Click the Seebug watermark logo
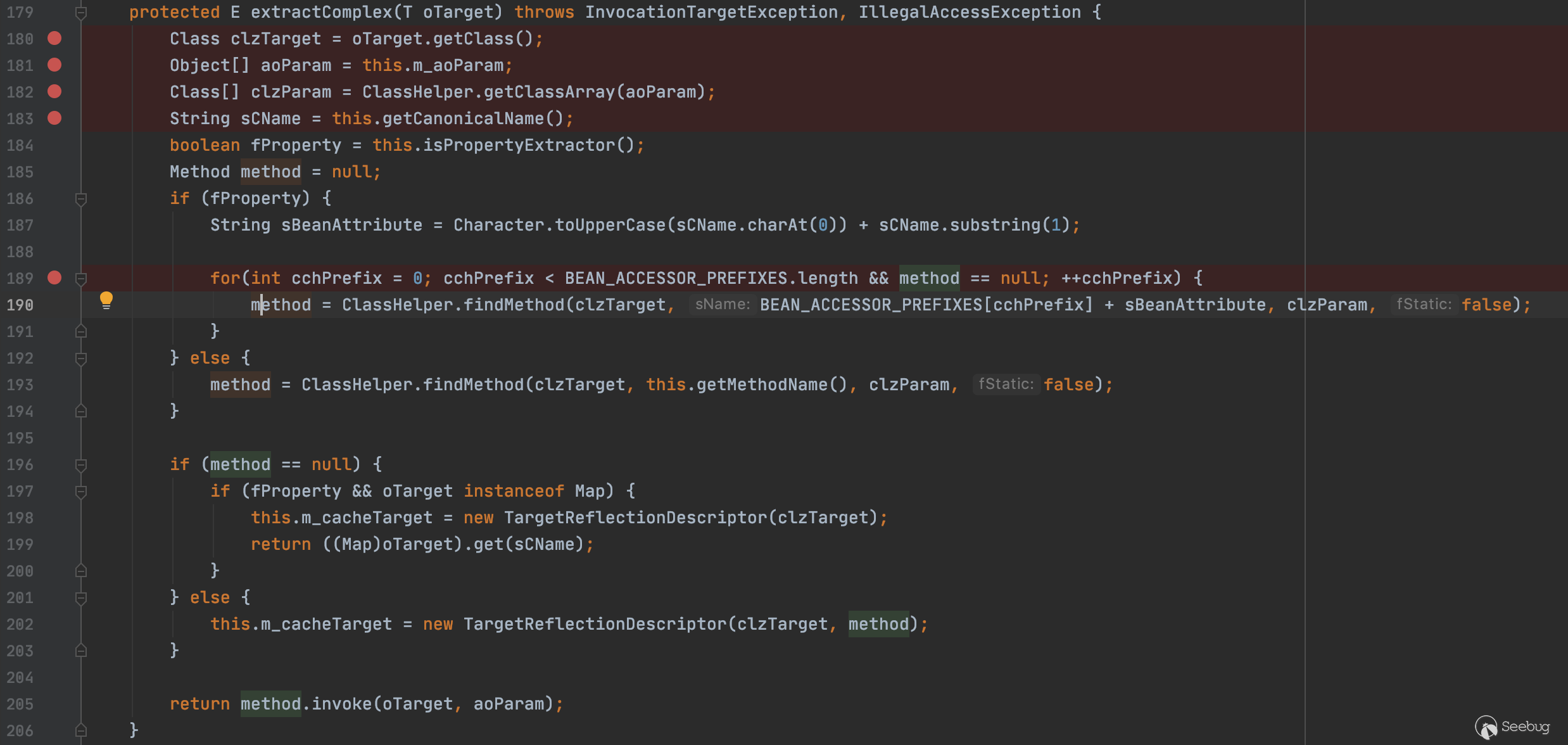Viewport: 1568px width, 745px height. point(1512,727)
